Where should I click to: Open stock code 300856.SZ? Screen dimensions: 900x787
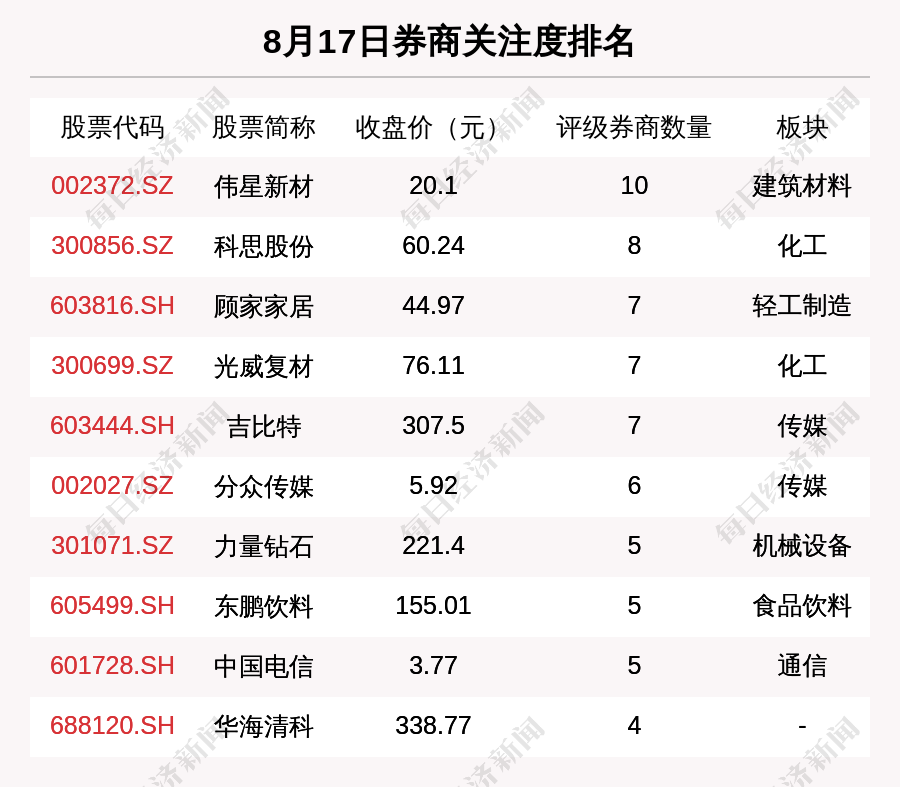click(x=112, y=246)
